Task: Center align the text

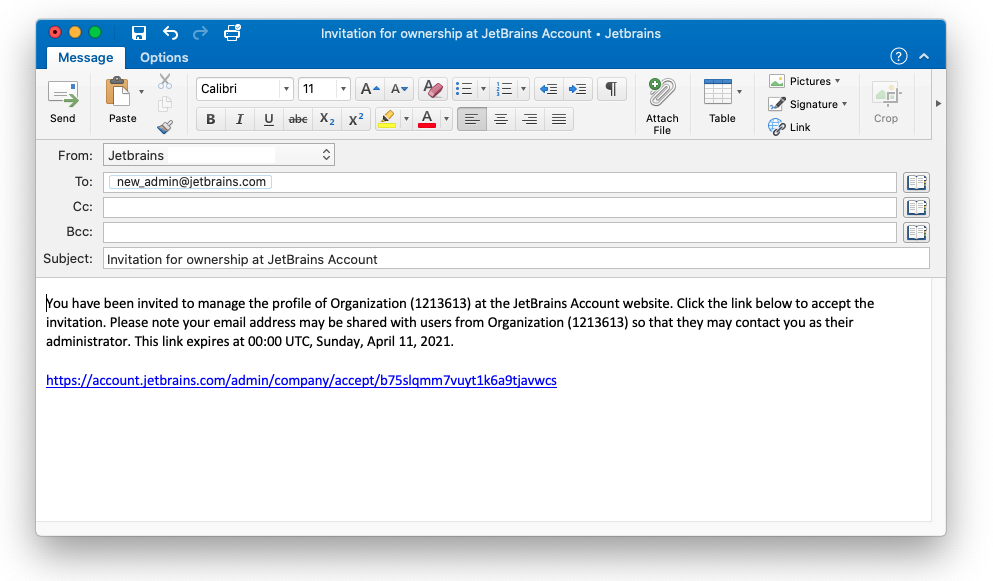Action: tap(501, 119)
